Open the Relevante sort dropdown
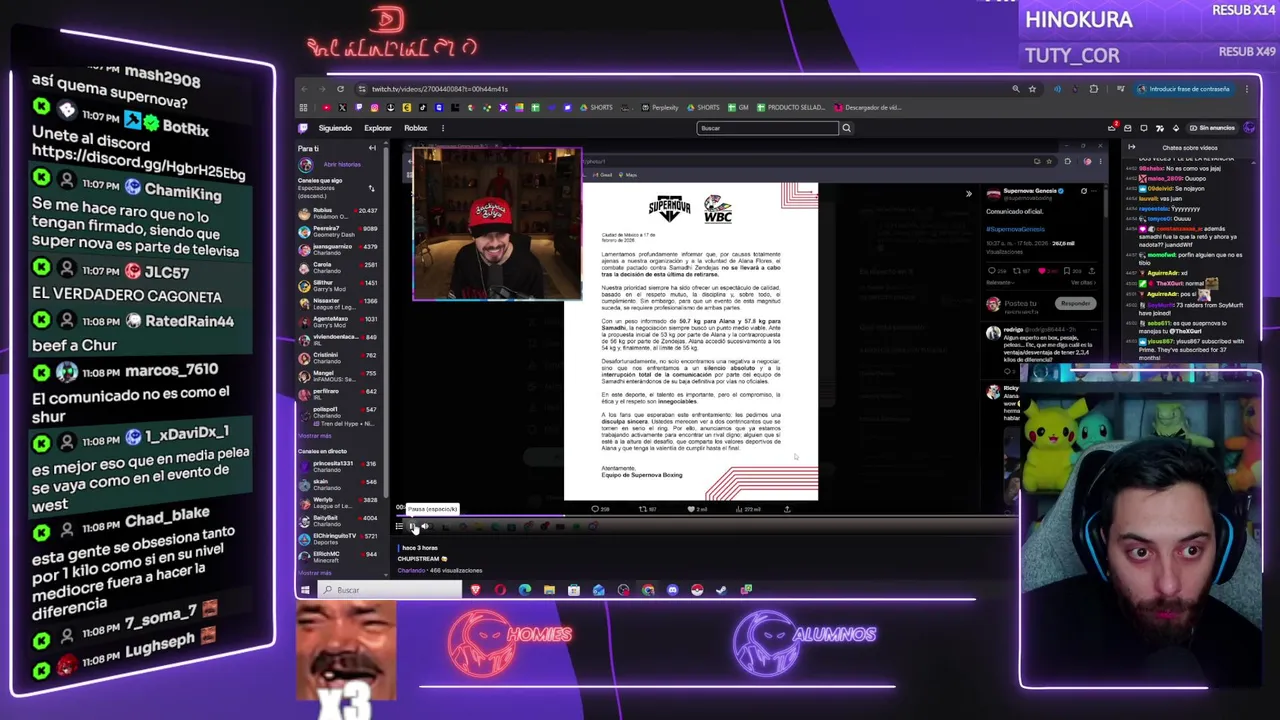 999,282
